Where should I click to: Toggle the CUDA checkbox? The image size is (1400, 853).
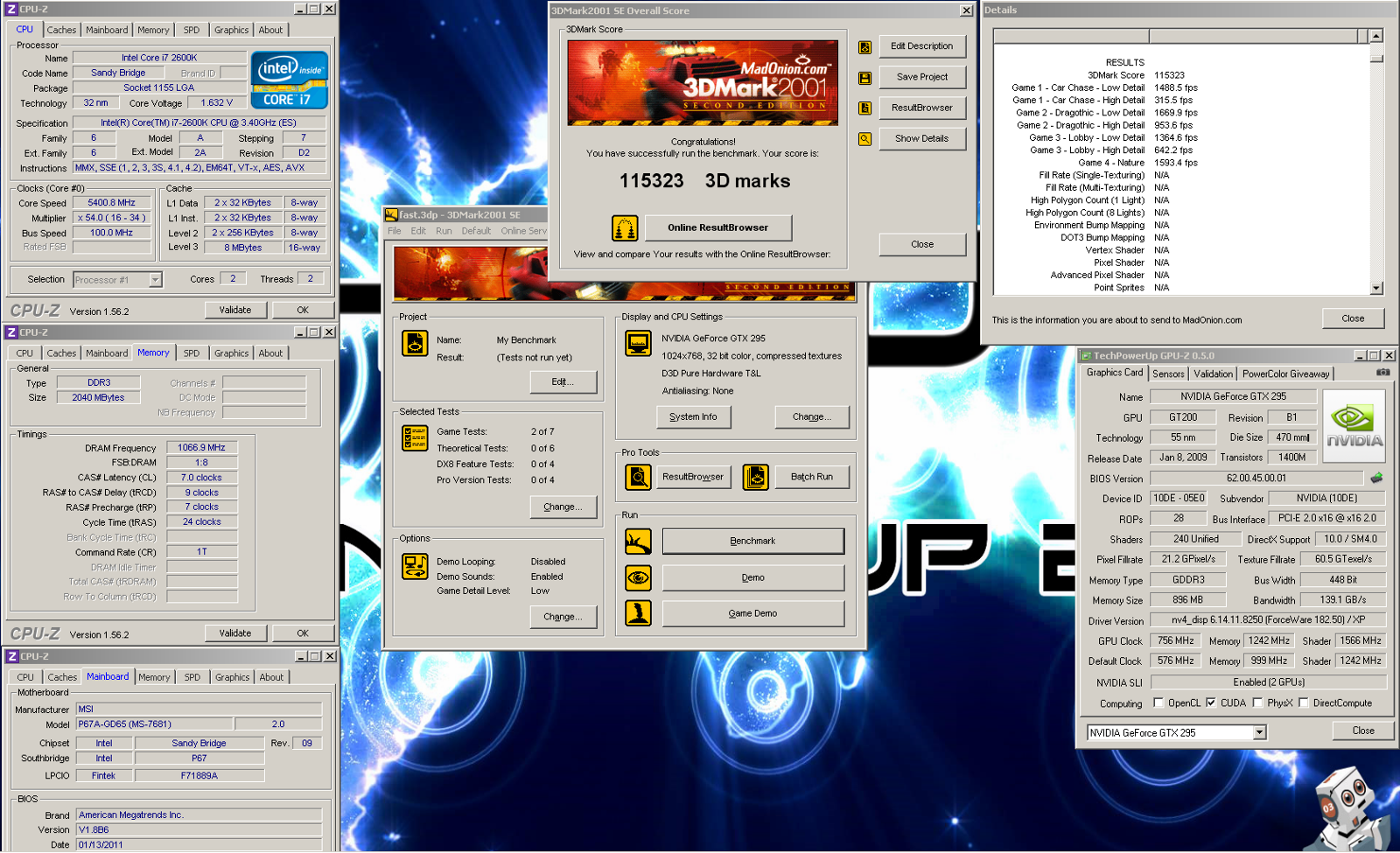coord(1211,703)
